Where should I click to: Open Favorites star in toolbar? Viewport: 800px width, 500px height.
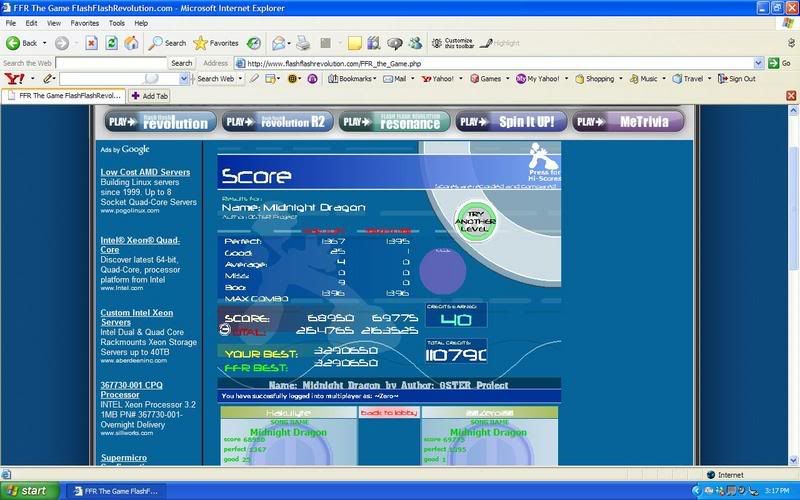coord(201,43)
